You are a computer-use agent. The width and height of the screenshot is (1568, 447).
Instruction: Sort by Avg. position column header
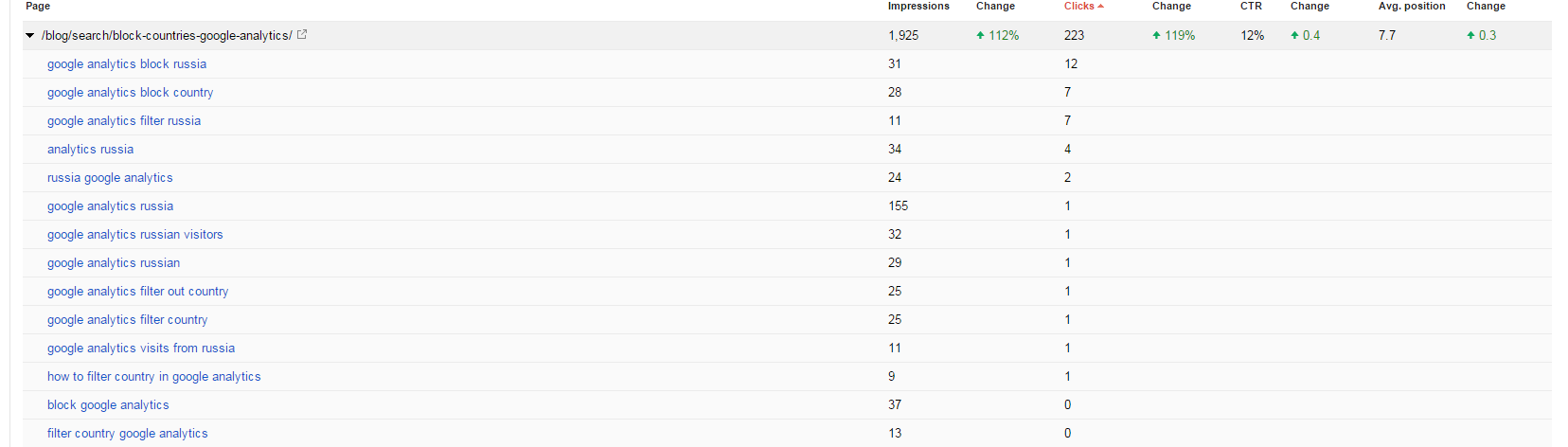point(1412,6)
